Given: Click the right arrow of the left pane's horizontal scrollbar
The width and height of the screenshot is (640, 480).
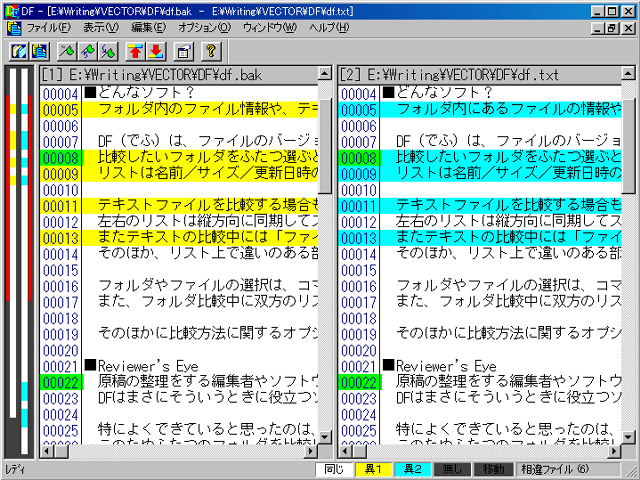Looking at the screenshot, I should 311,451.
